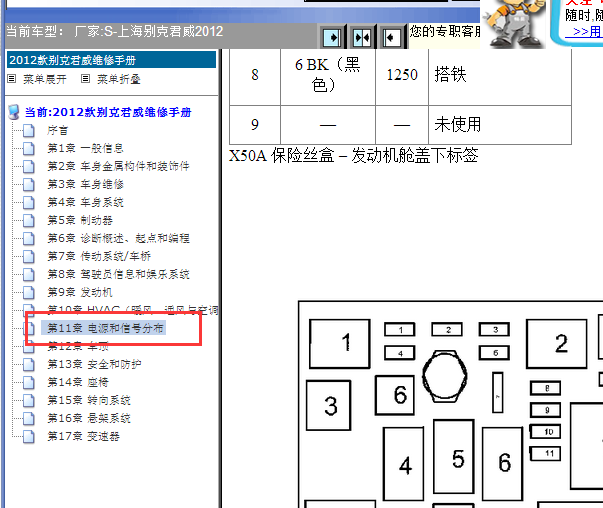603x508 pixels.
Task: Click table cell 搭铁
Action: point(500,75)
